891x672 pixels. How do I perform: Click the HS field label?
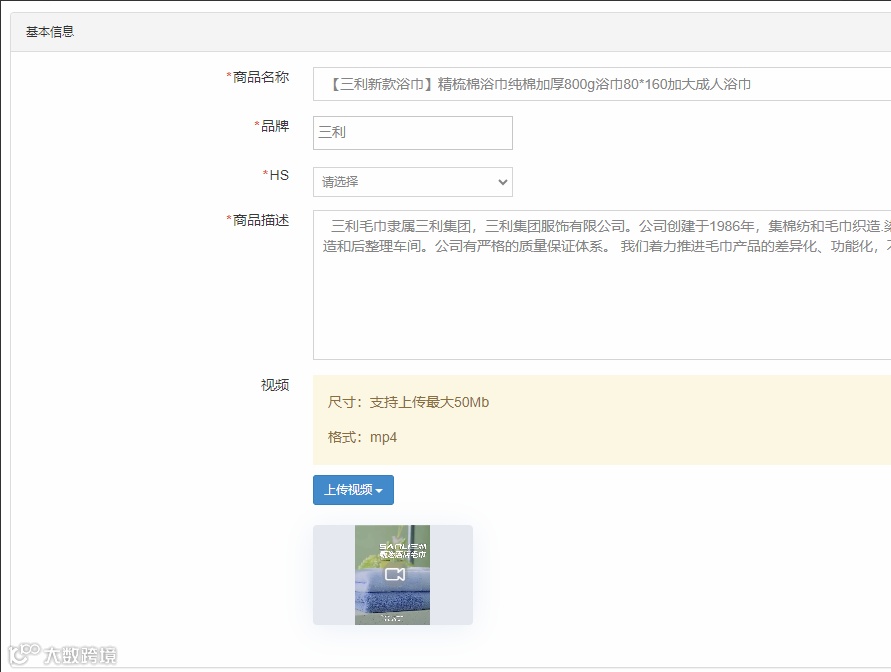(276, 174)
